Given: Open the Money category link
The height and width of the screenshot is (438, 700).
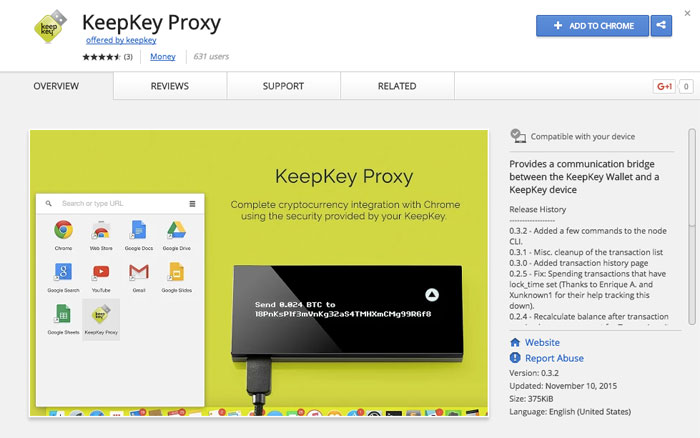Looking at the screenshot, I should 162,57.
